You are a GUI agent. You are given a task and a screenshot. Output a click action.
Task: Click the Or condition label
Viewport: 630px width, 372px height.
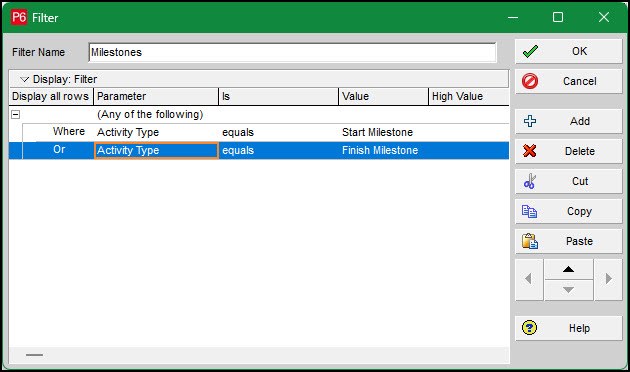pos(59,149)
